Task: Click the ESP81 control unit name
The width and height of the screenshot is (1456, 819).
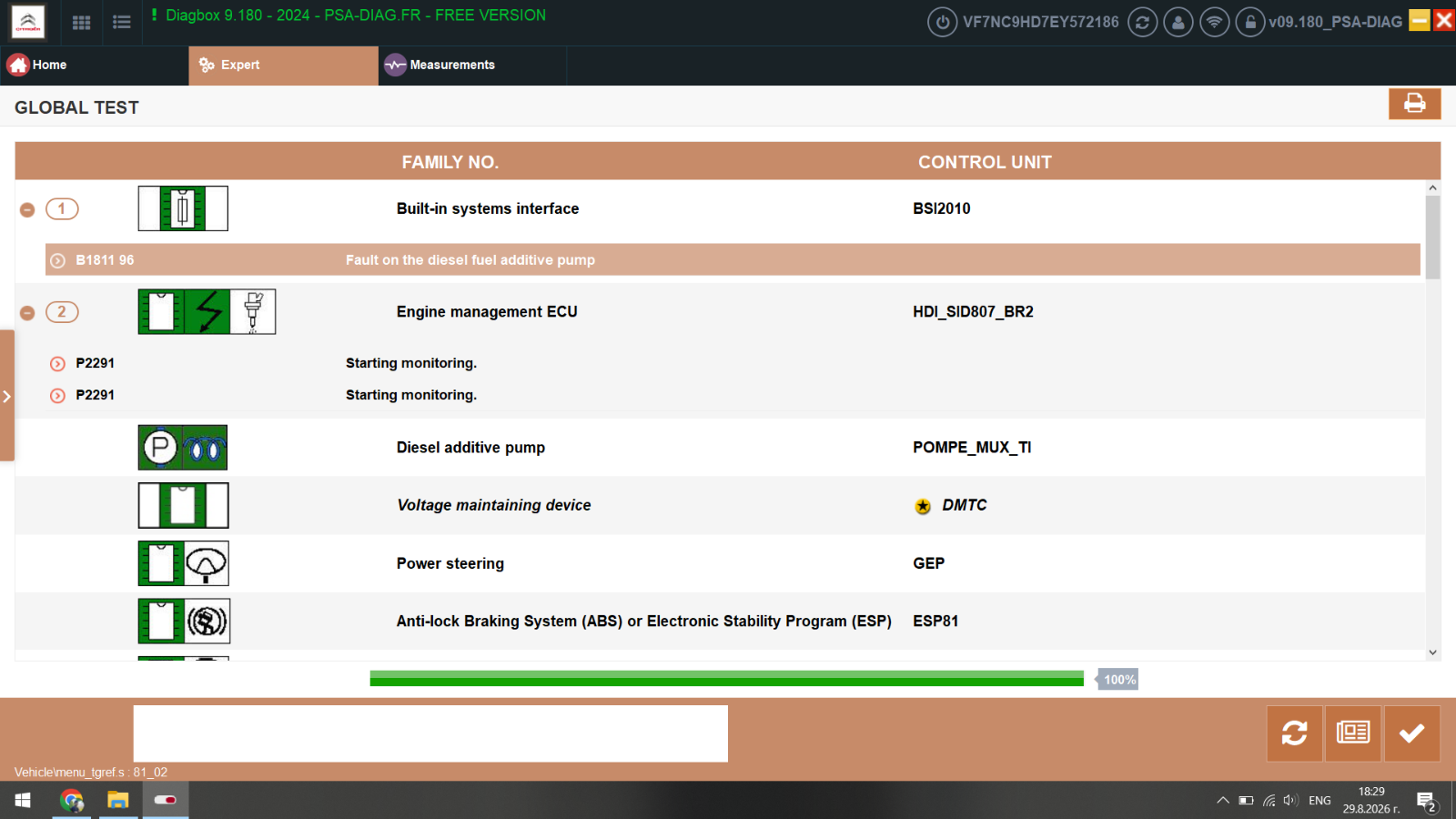Action: coord(935,621)
